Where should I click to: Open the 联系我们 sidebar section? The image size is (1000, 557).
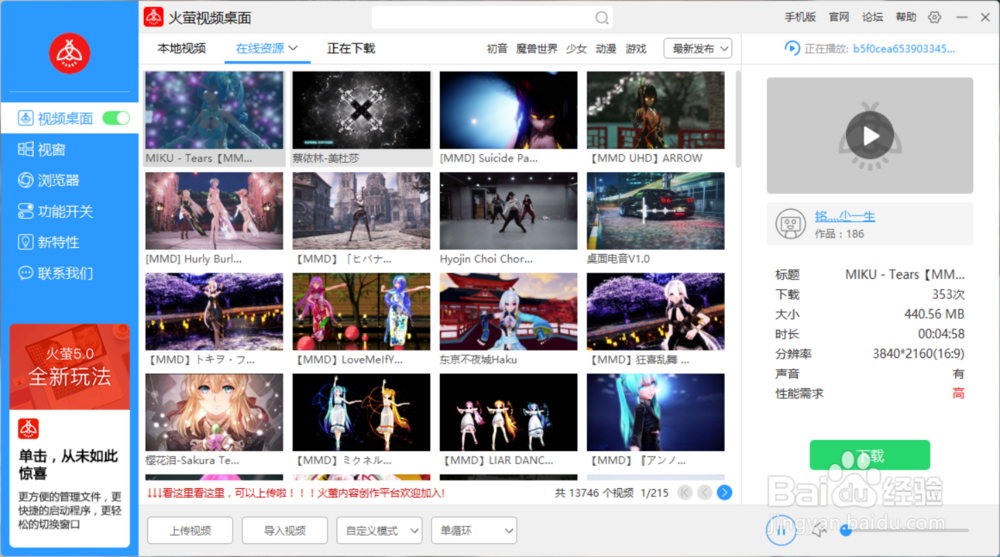click(x=55, y=273)
